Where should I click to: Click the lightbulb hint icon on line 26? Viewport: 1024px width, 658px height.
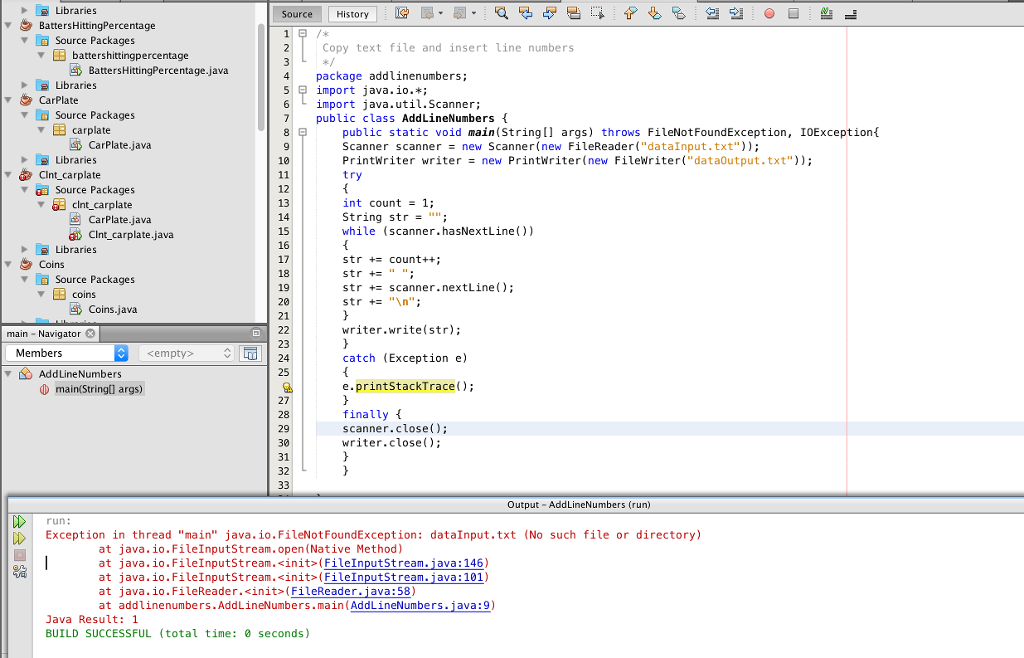287,386
